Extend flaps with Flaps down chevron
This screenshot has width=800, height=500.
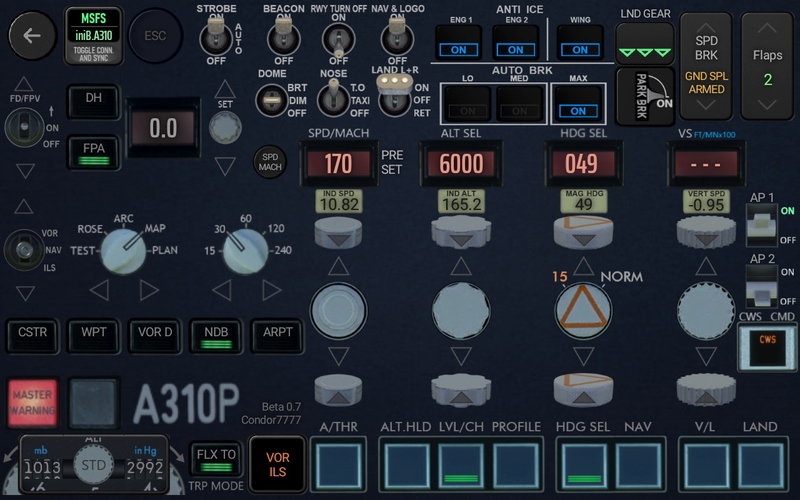(x=767, y=105)
